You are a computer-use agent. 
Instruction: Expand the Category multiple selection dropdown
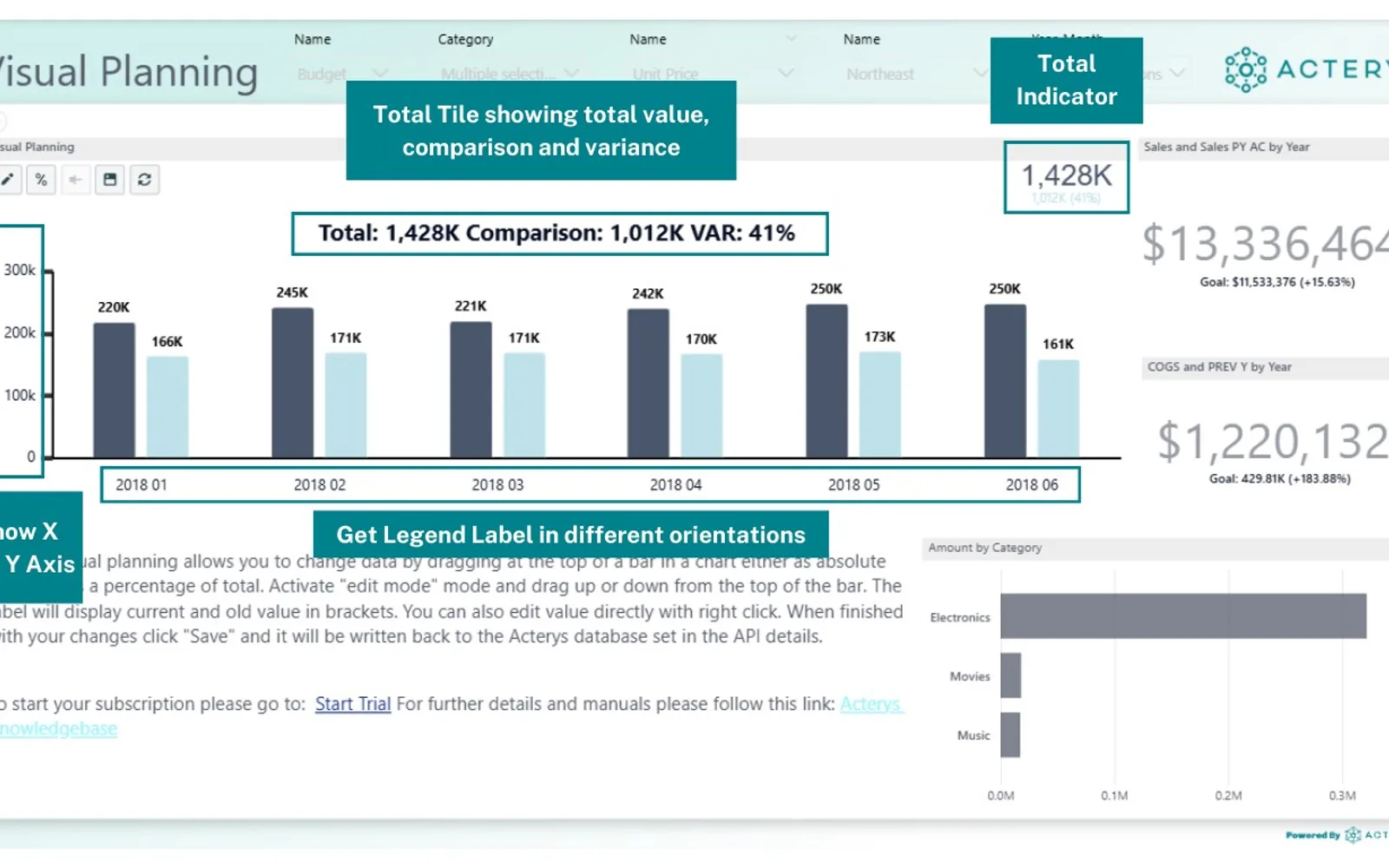(x=510, y=74)
